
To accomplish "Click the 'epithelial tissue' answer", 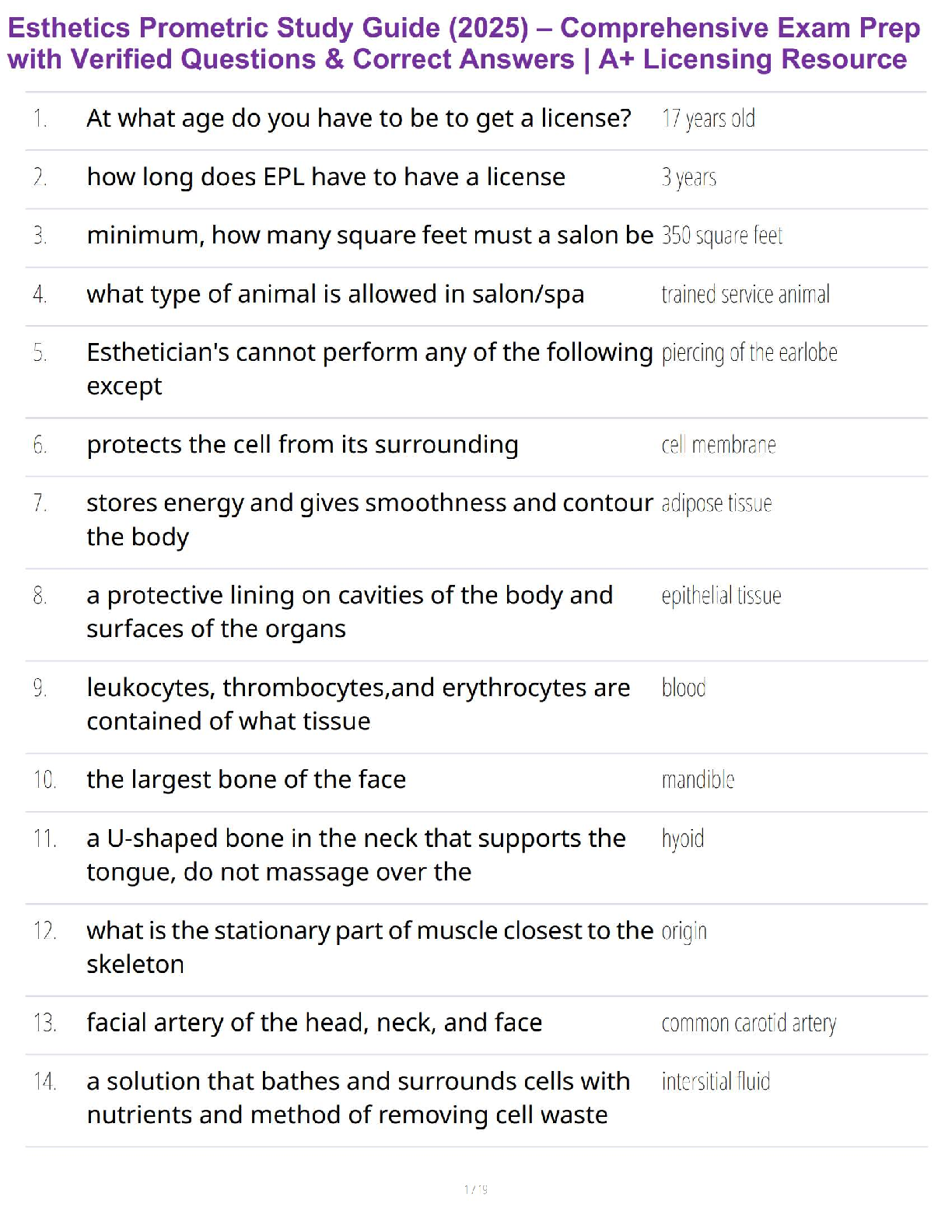I will click(722, 596).
